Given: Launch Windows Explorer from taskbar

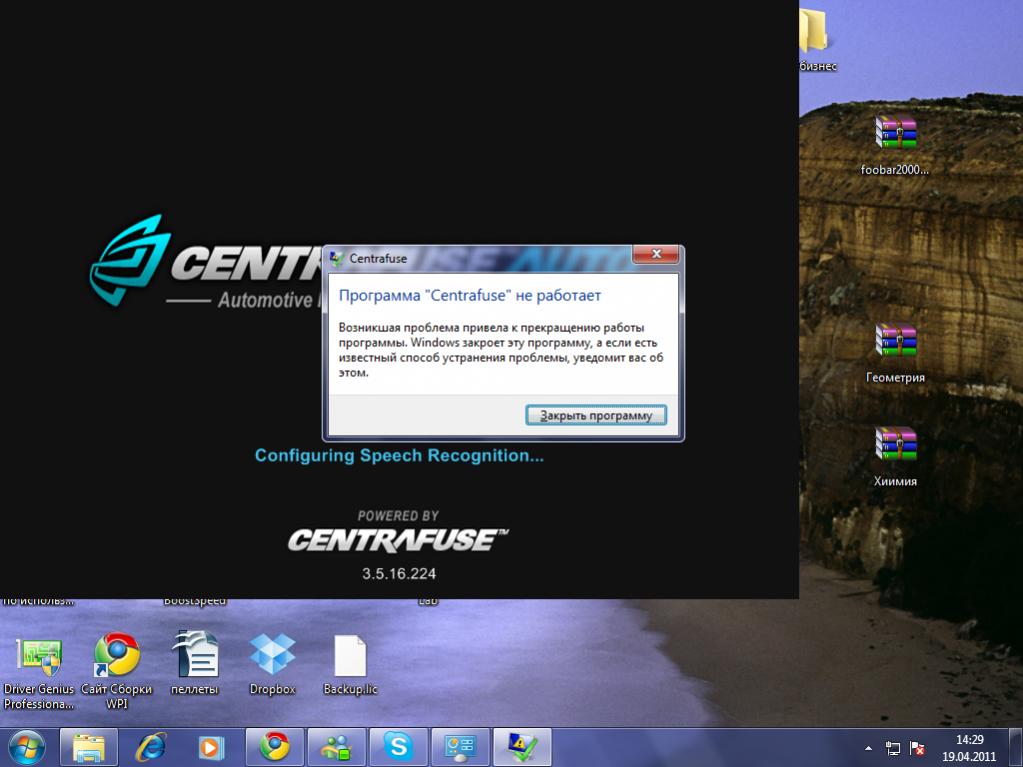Looking at the screenshot, I should [89, 746].
